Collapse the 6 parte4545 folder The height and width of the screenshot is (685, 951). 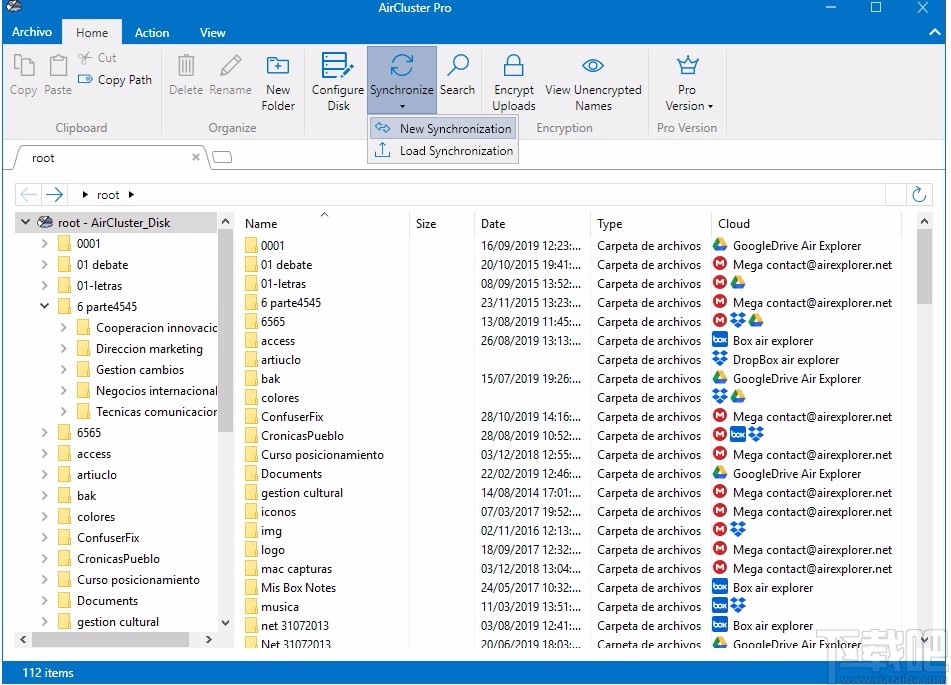coord(43,306)
